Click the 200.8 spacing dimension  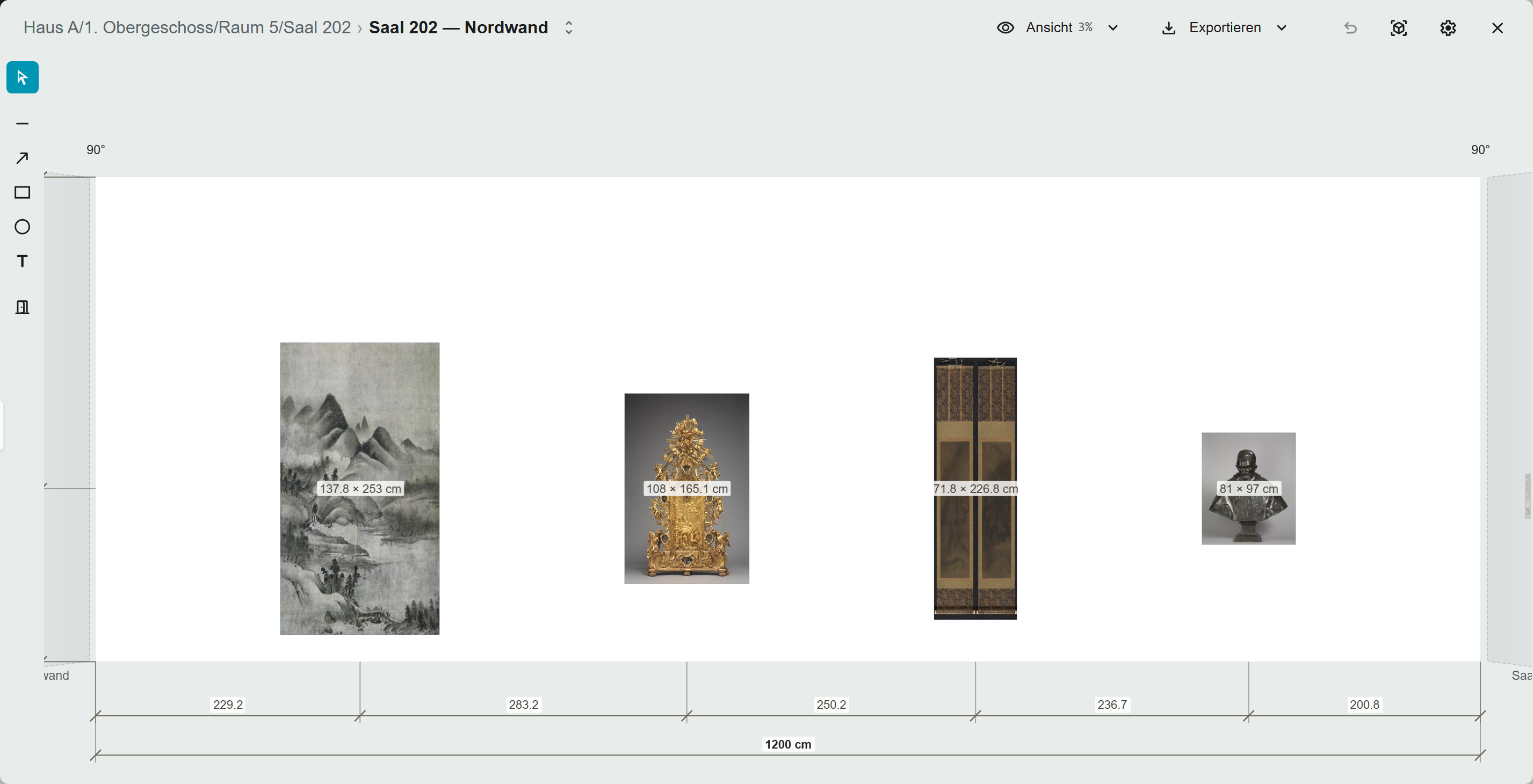[x=1364, y=705]
